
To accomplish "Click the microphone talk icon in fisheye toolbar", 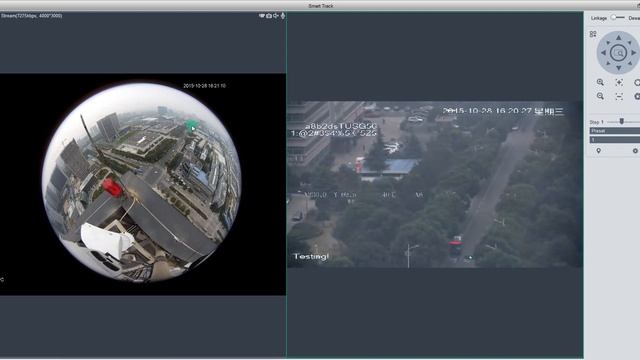I will [x=283, y=16].
